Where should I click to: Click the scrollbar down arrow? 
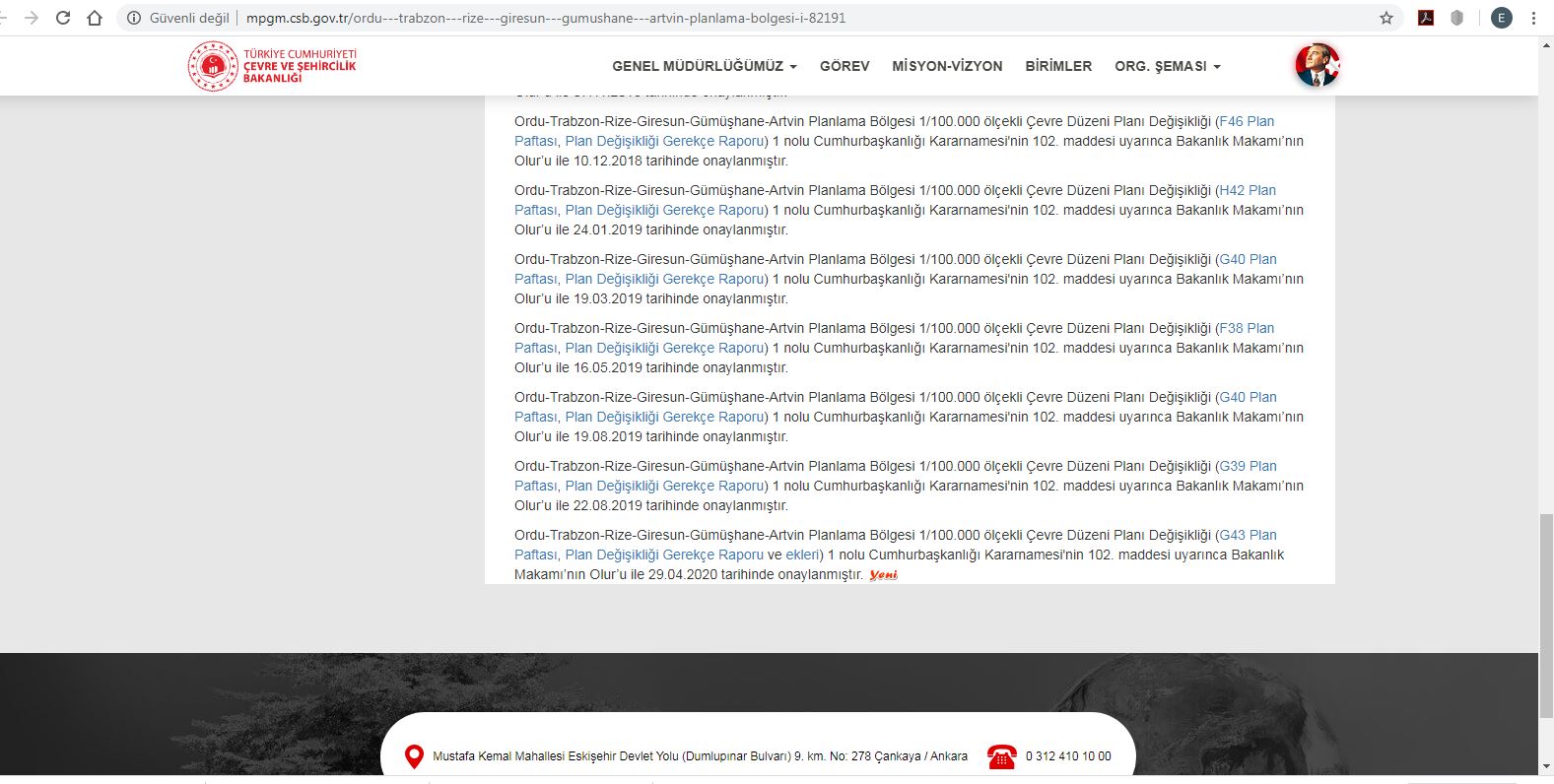[1546, 766]
